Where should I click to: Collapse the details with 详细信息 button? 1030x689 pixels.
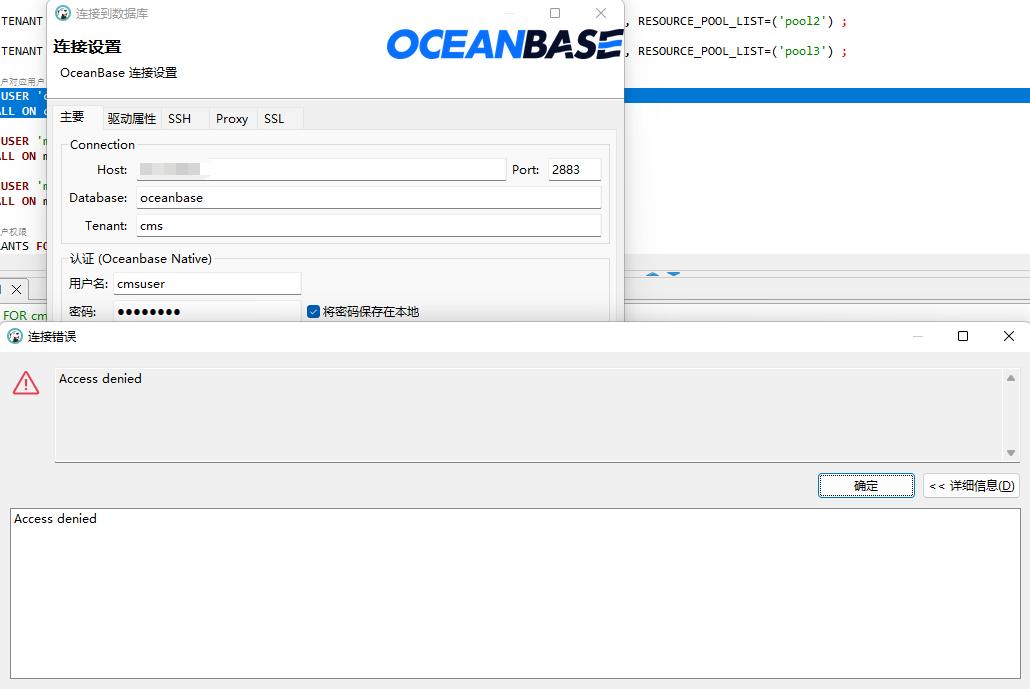(x=972, y=485)
